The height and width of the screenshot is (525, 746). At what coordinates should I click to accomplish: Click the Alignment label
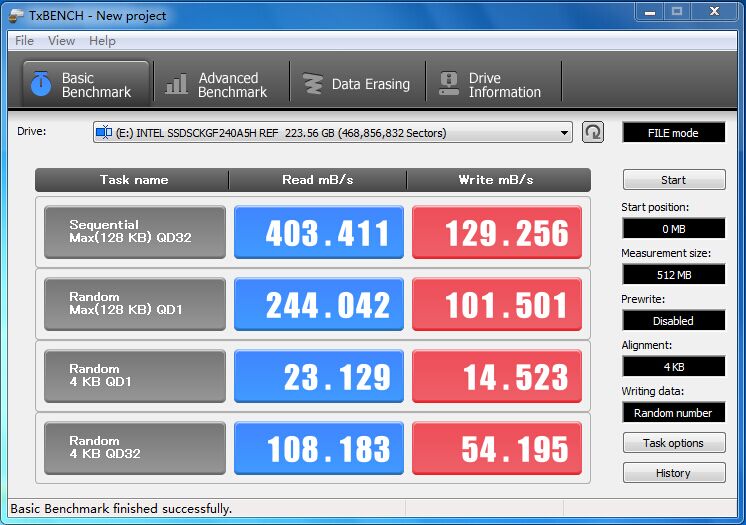click(x=647, y=345)
